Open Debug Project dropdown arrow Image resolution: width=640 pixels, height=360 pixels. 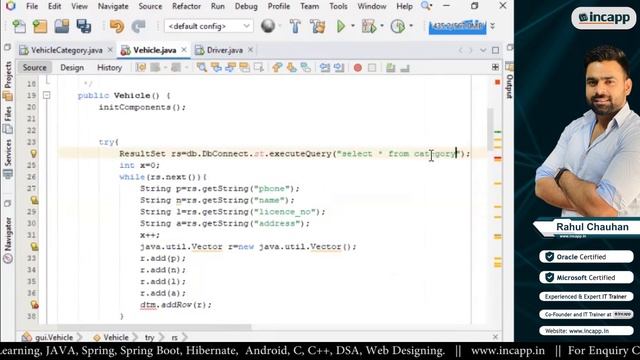(x=382, y=26)
